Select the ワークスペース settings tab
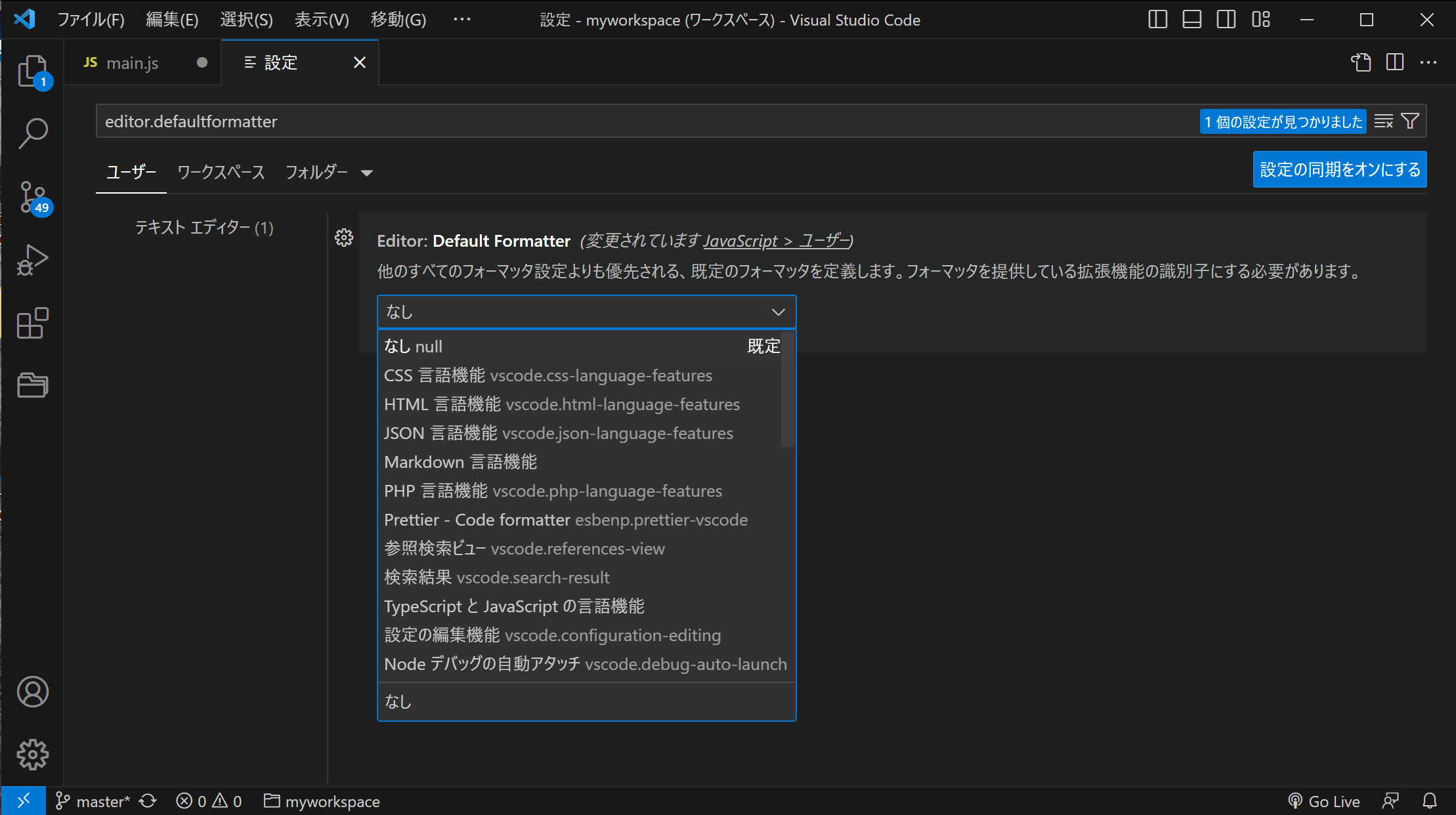This screenshot has height=815, width=1456. tap(221, 172)
